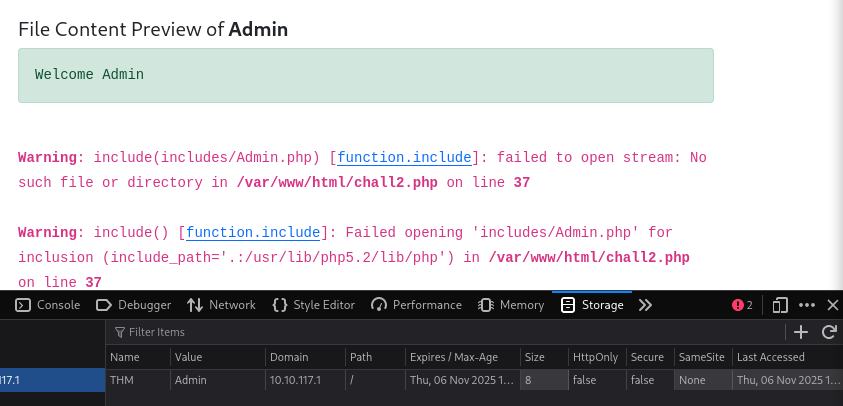Sort by Expires / Max-Age column header
Screen dimensions: 843x406
pos(463,357)
